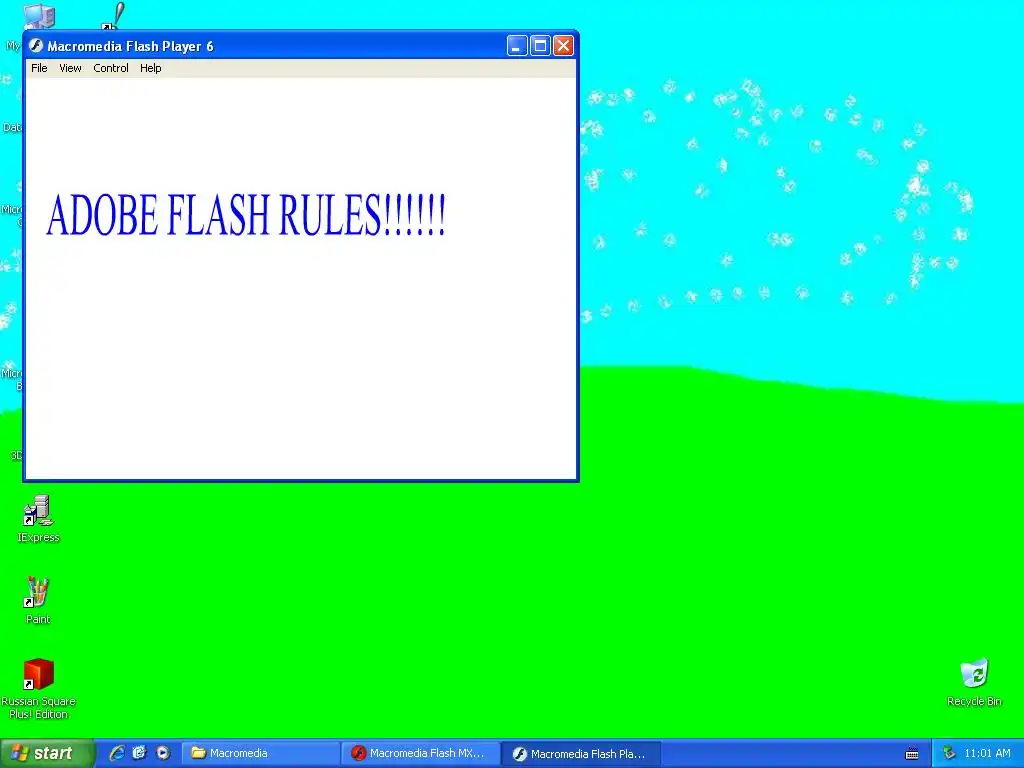
Task: Click the keyboard icon in the system tray
Action: 912,754
